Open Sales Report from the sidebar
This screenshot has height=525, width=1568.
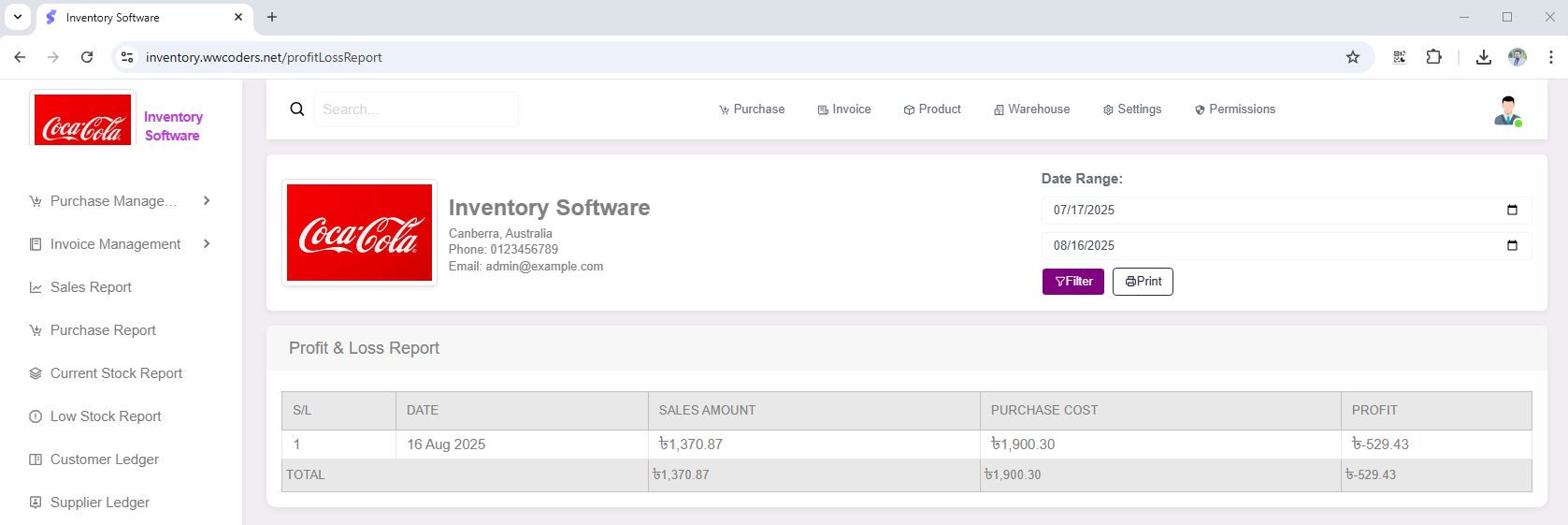point(91,287)
